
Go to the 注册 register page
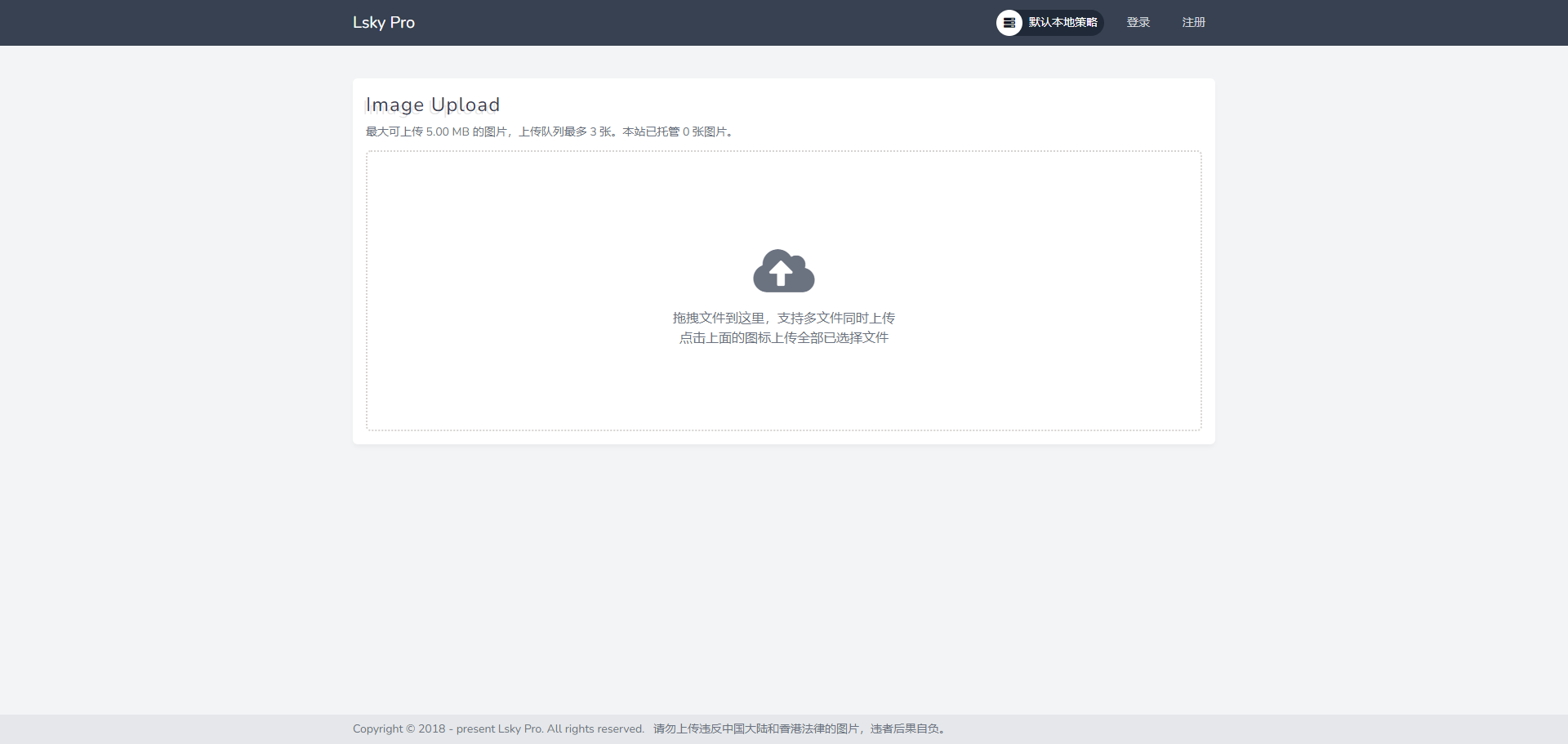[x=1193, y=23]
